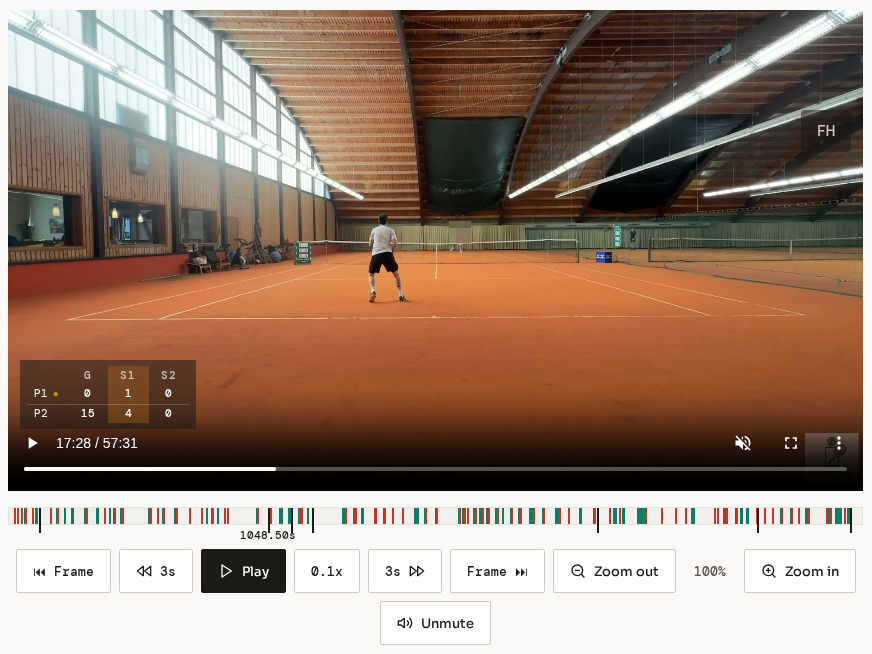This screenshot has width=872, height=654.
Task: Click the muted speaker icon in video
Action: pos(743,443)
